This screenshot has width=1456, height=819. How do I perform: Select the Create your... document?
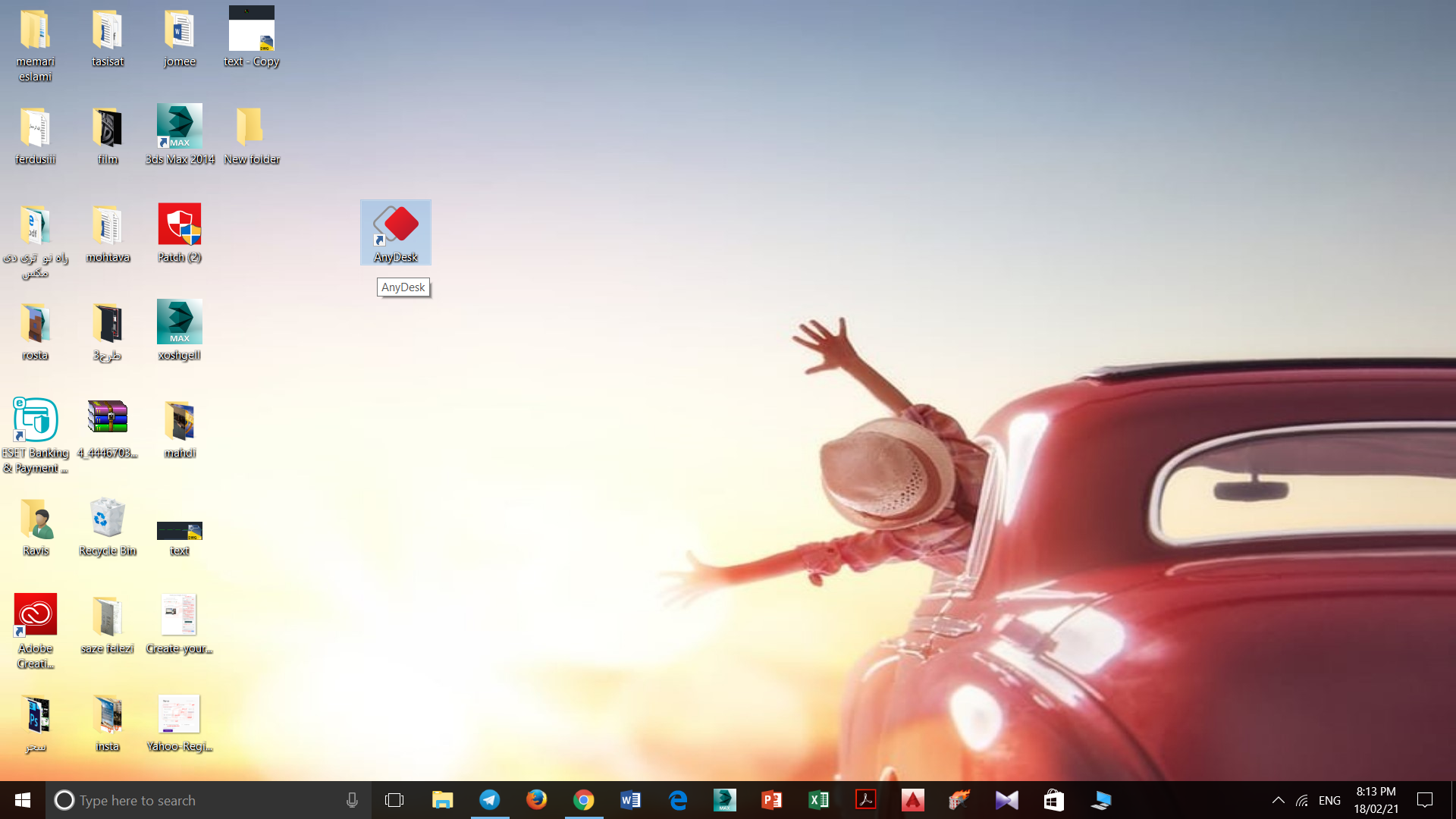click(x=180, y=625)
